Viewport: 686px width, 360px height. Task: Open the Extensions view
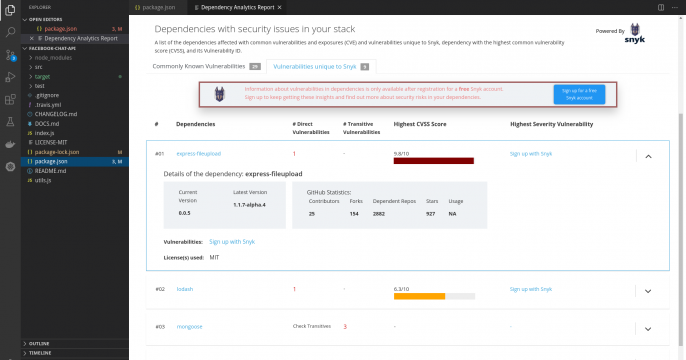[10, 99]
